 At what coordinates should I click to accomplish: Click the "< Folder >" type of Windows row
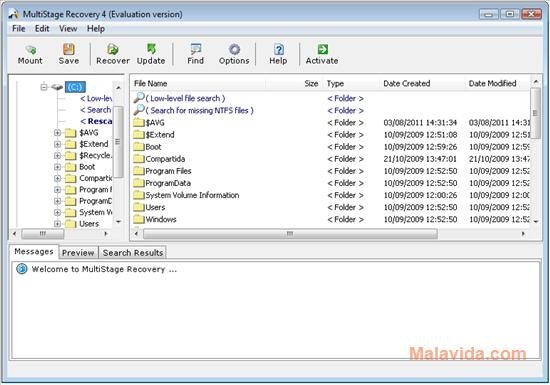346,219
